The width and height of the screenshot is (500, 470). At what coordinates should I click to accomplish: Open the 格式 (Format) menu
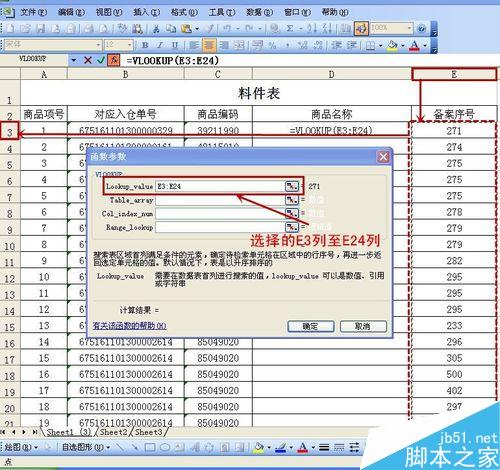click(184, 12)
